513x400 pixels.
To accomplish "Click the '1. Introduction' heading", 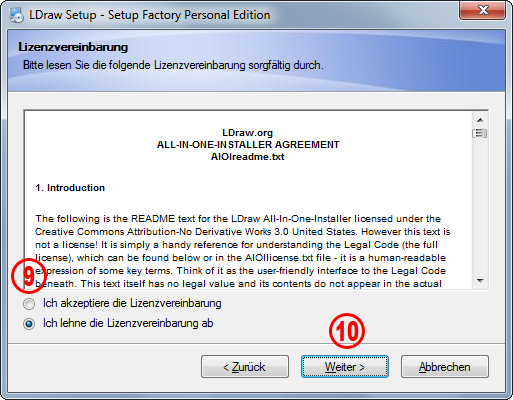I will [x=70, y=188].
